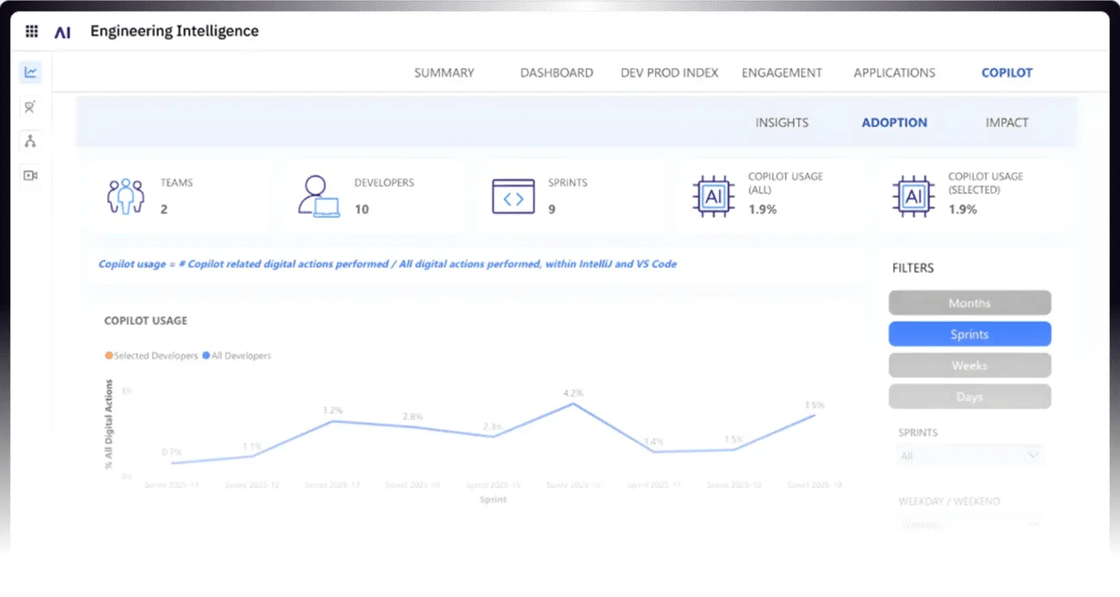The width and height of the screenshot is (1120, 597).
Task: Click the 3.5% data label
Action: point(814,405)
